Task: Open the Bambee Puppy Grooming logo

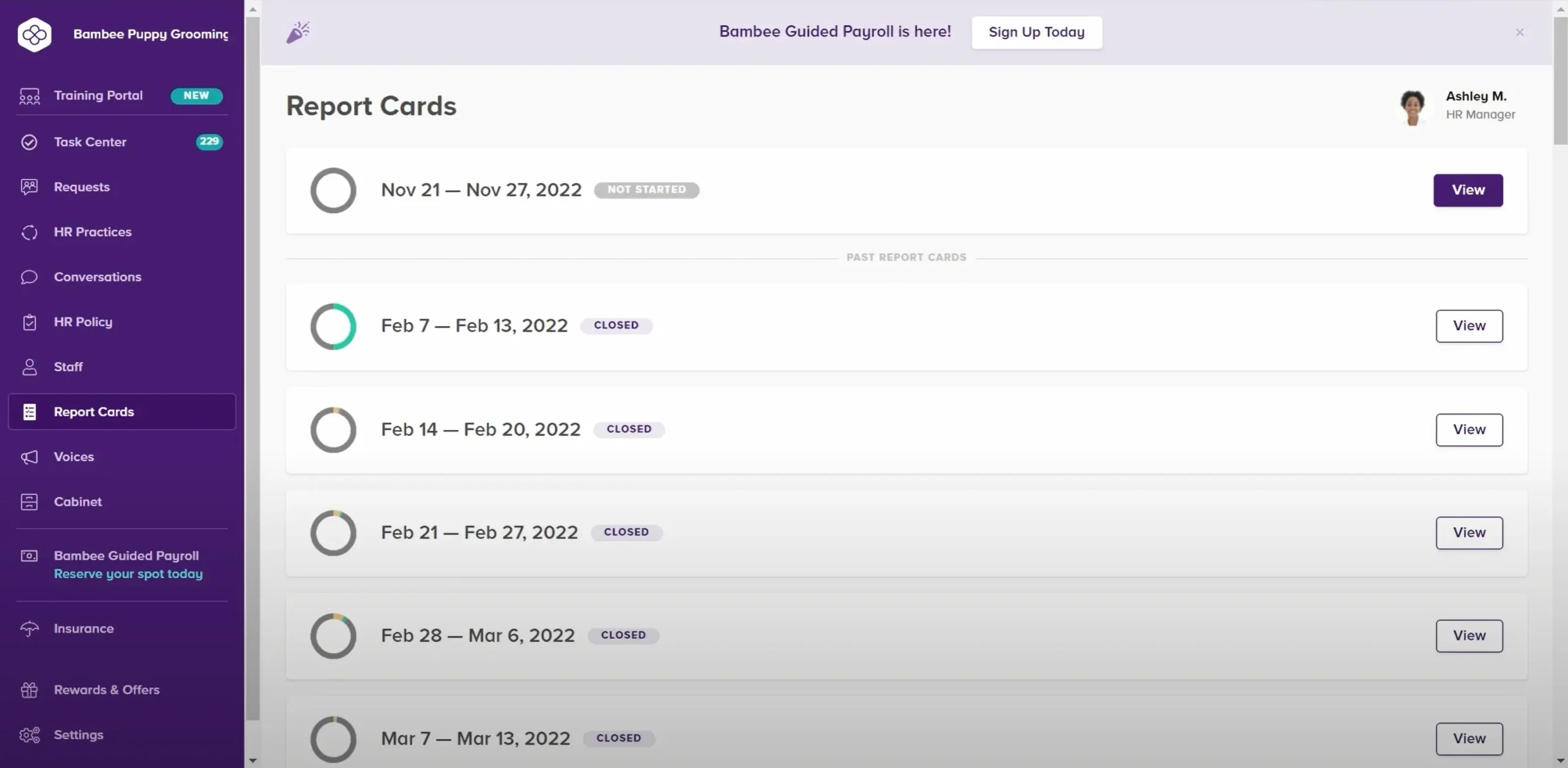Action: [x=34, y=35]
